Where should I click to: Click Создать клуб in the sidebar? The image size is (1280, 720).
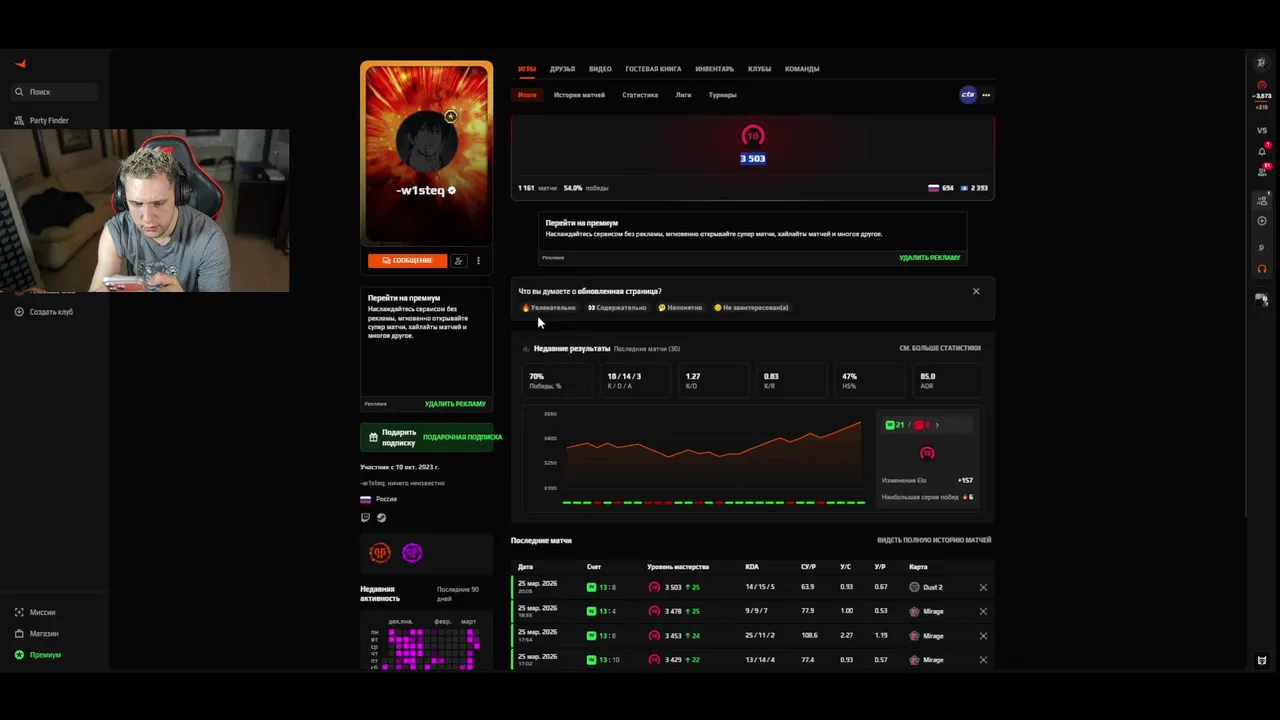(44, 312)
